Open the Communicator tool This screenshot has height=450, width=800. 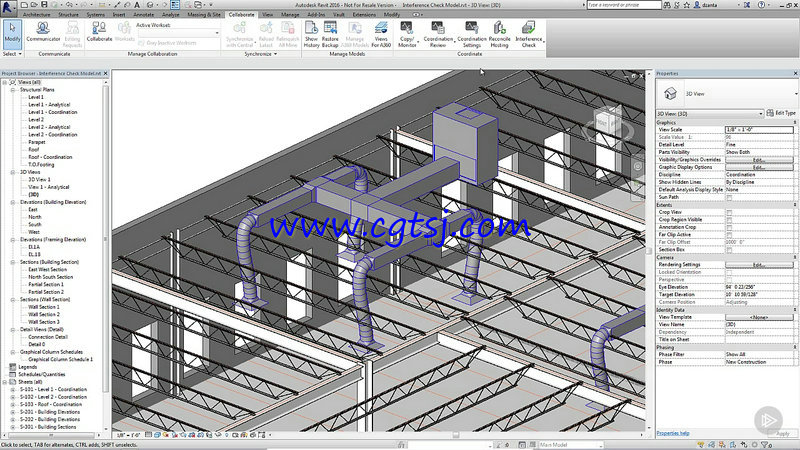pyautogui.click(x=43, y=32)
